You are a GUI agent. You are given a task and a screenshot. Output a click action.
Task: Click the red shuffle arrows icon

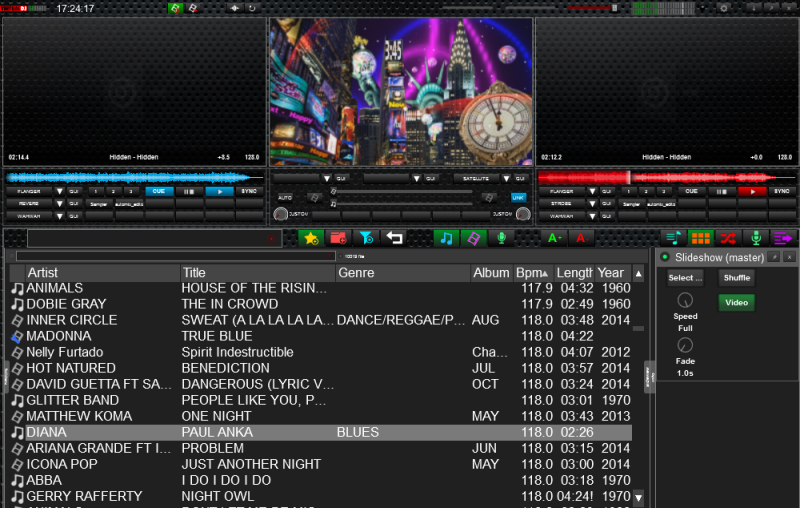click(729, 238)
